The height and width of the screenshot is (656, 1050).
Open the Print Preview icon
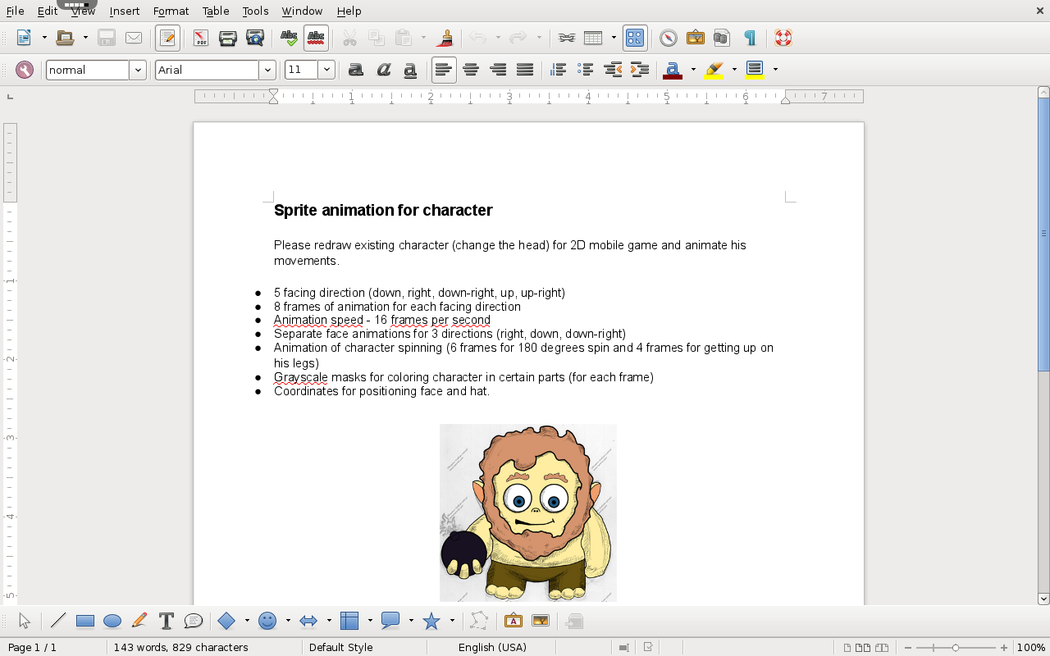pos(255,38)
